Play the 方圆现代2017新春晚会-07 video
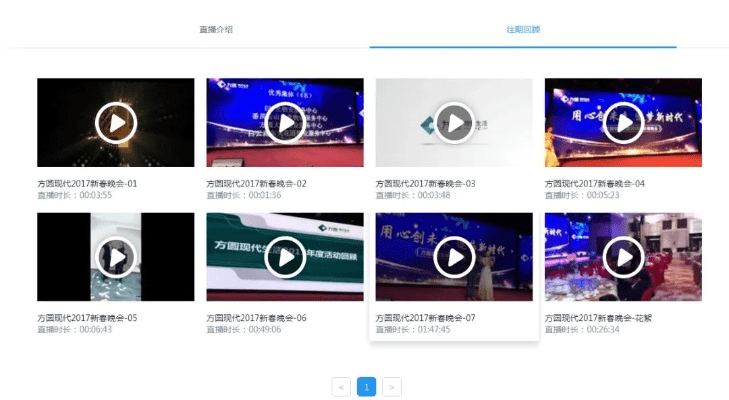This screenshot has height=400, width=729. 454,257
